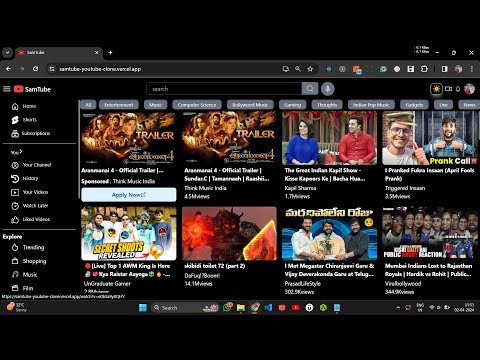
Task: Reload the page in Chrome
Action: pos(35,69)
